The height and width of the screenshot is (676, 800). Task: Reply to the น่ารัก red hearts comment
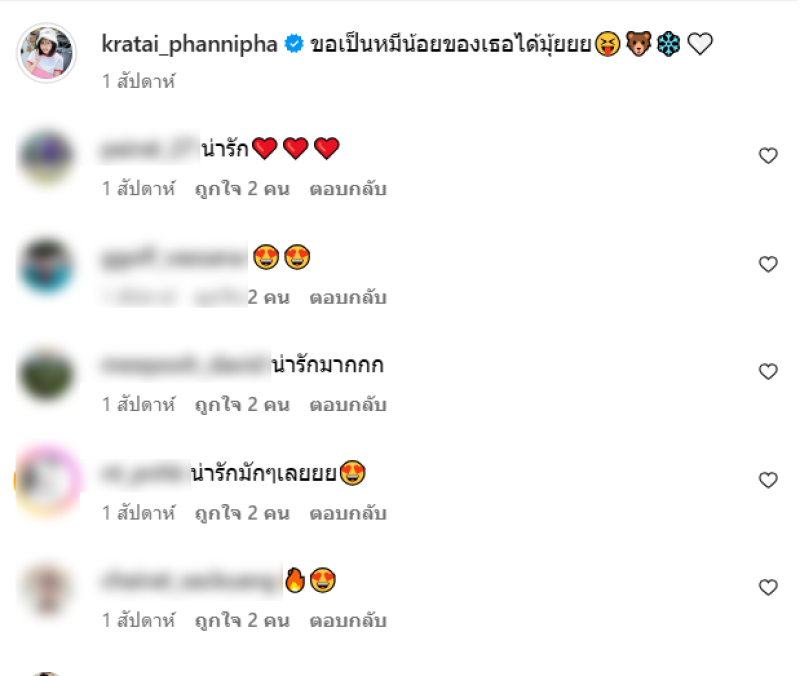tap(348, 189)
